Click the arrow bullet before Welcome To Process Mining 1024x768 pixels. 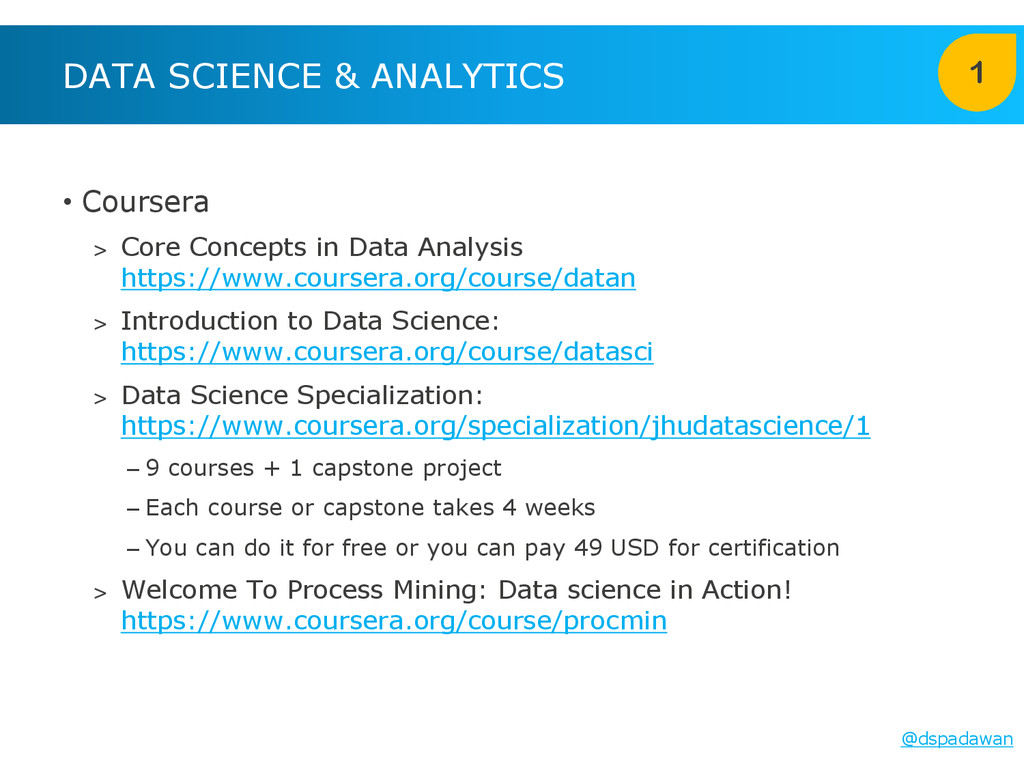(x=99, y=593)
